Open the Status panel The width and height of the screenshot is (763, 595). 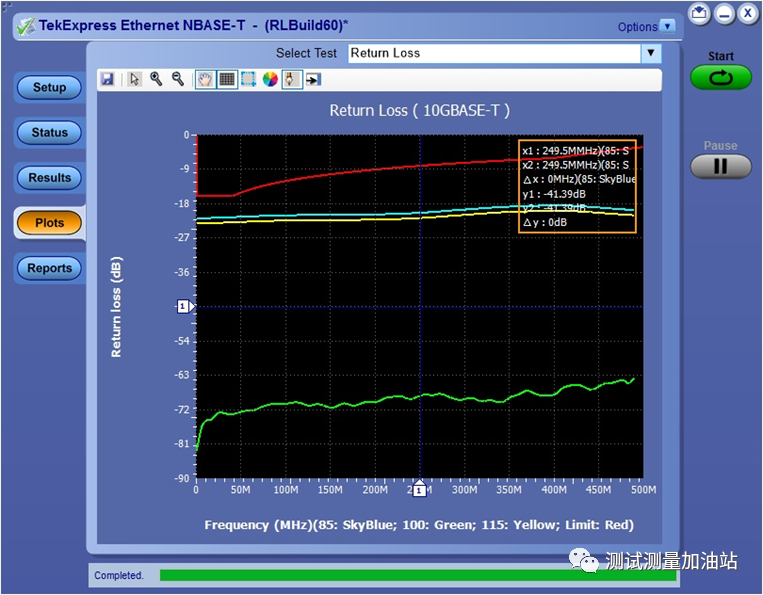tap(49, 132)
